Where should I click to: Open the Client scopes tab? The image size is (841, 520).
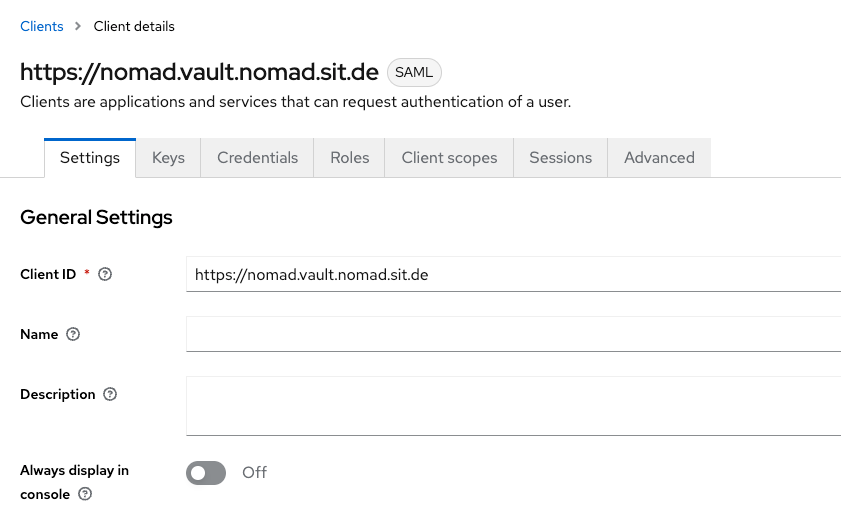(449, 158)
